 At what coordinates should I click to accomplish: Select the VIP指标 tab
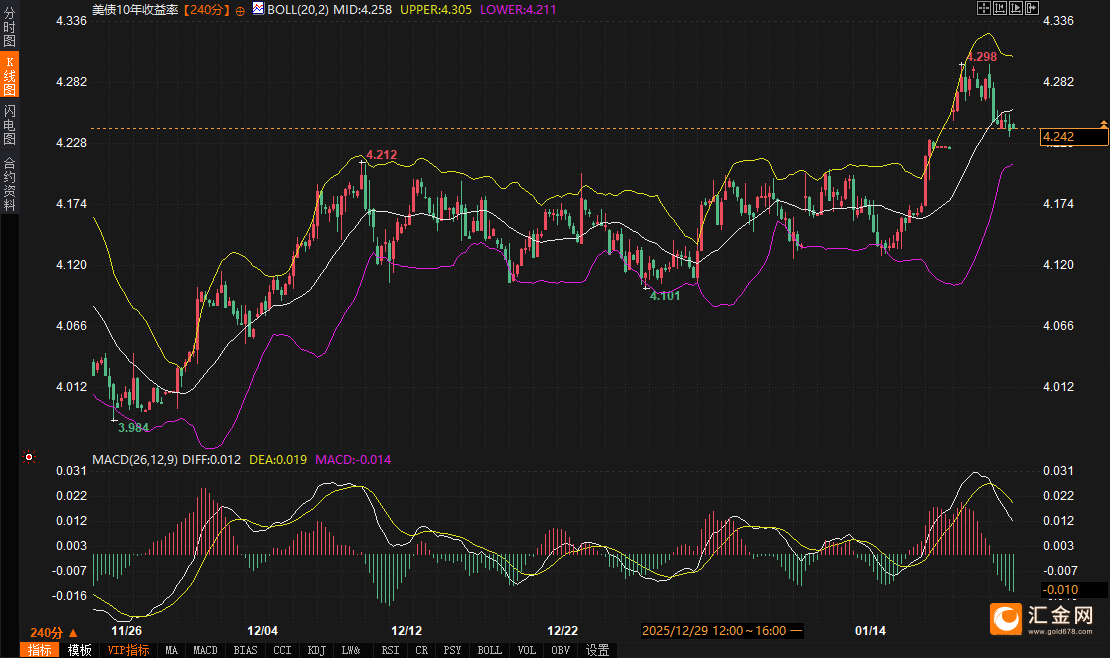click(128, 650)
